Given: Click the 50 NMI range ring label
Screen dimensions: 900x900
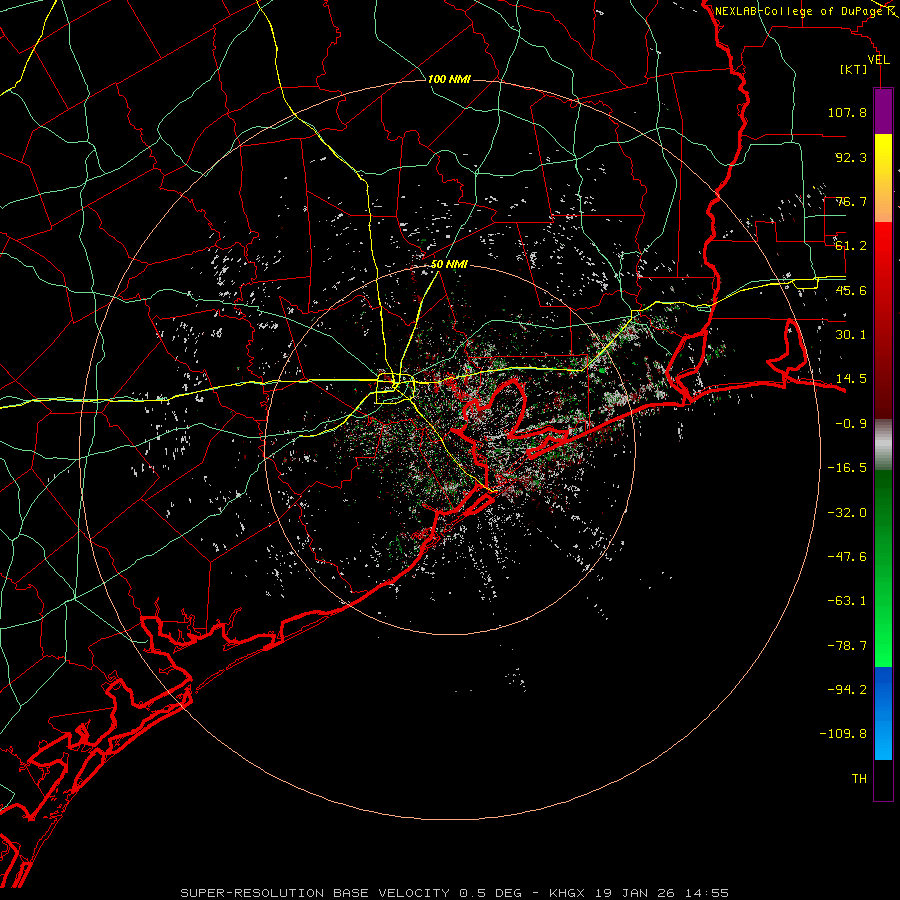Looking at the screenshot, I should click(x=449, y=264).
